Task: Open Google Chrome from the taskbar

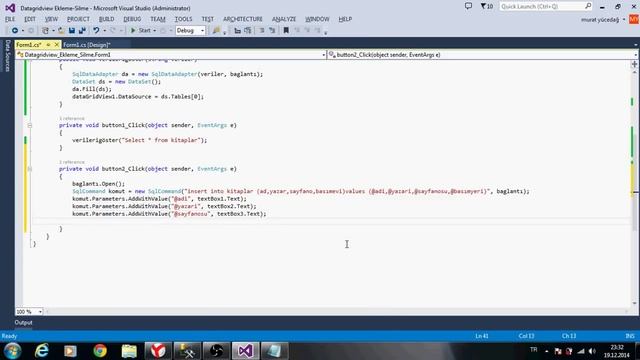Action: [x=100, y=351]
